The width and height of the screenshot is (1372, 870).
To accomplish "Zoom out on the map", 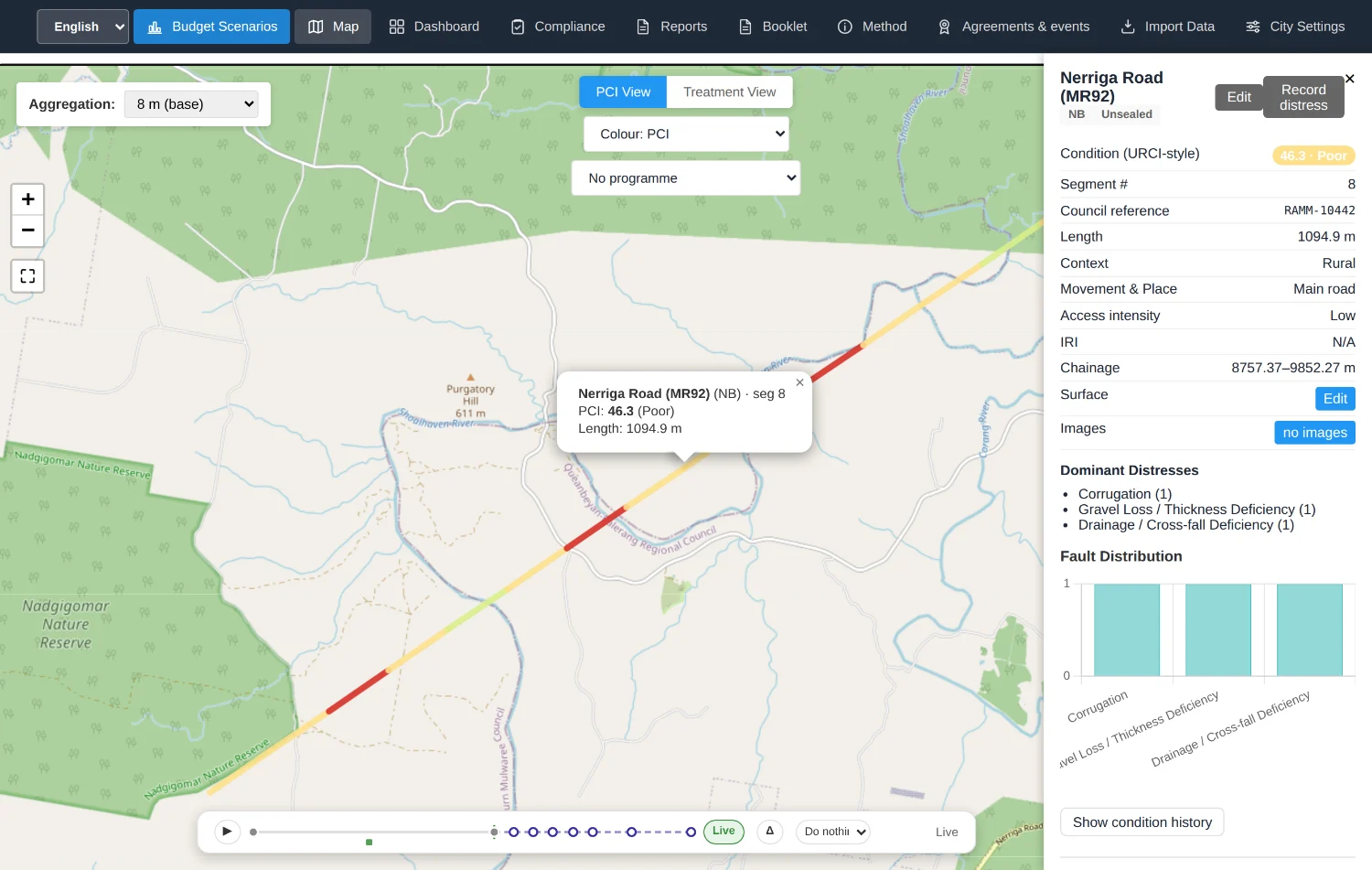I will point(27,231).
